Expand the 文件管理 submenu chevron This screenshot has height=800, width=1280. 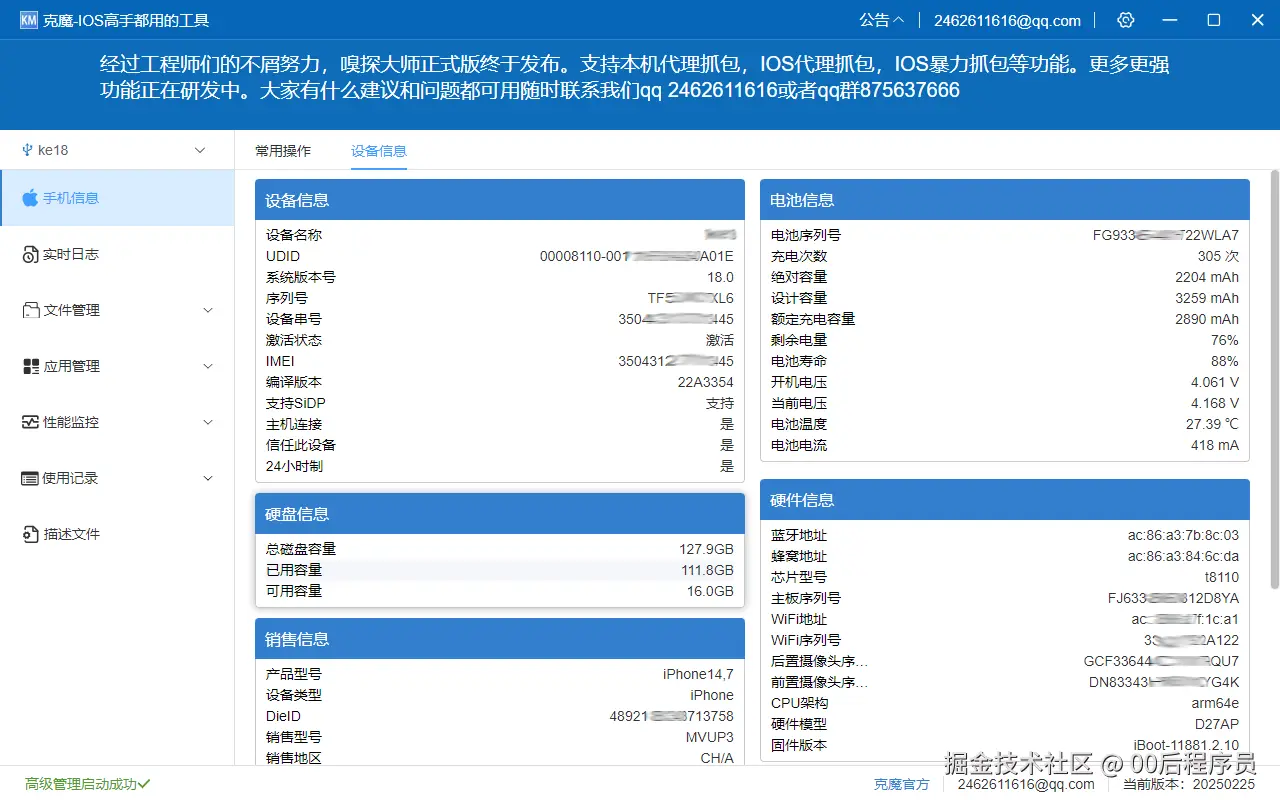208,310
